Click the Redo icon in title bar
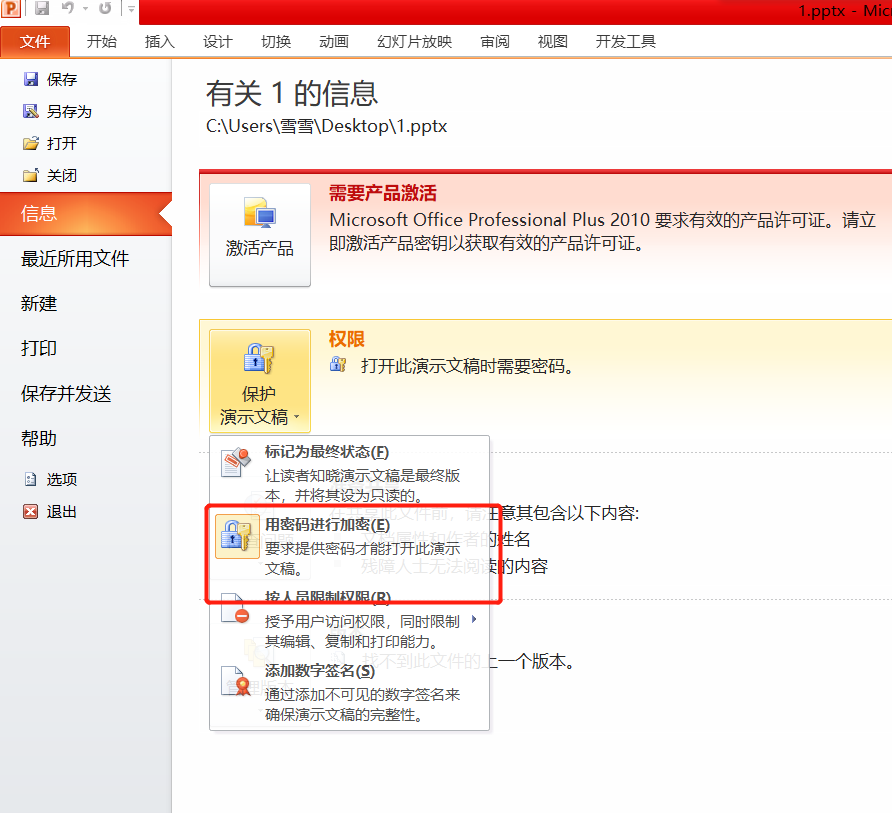892x813 pixels. pos(105,9)
